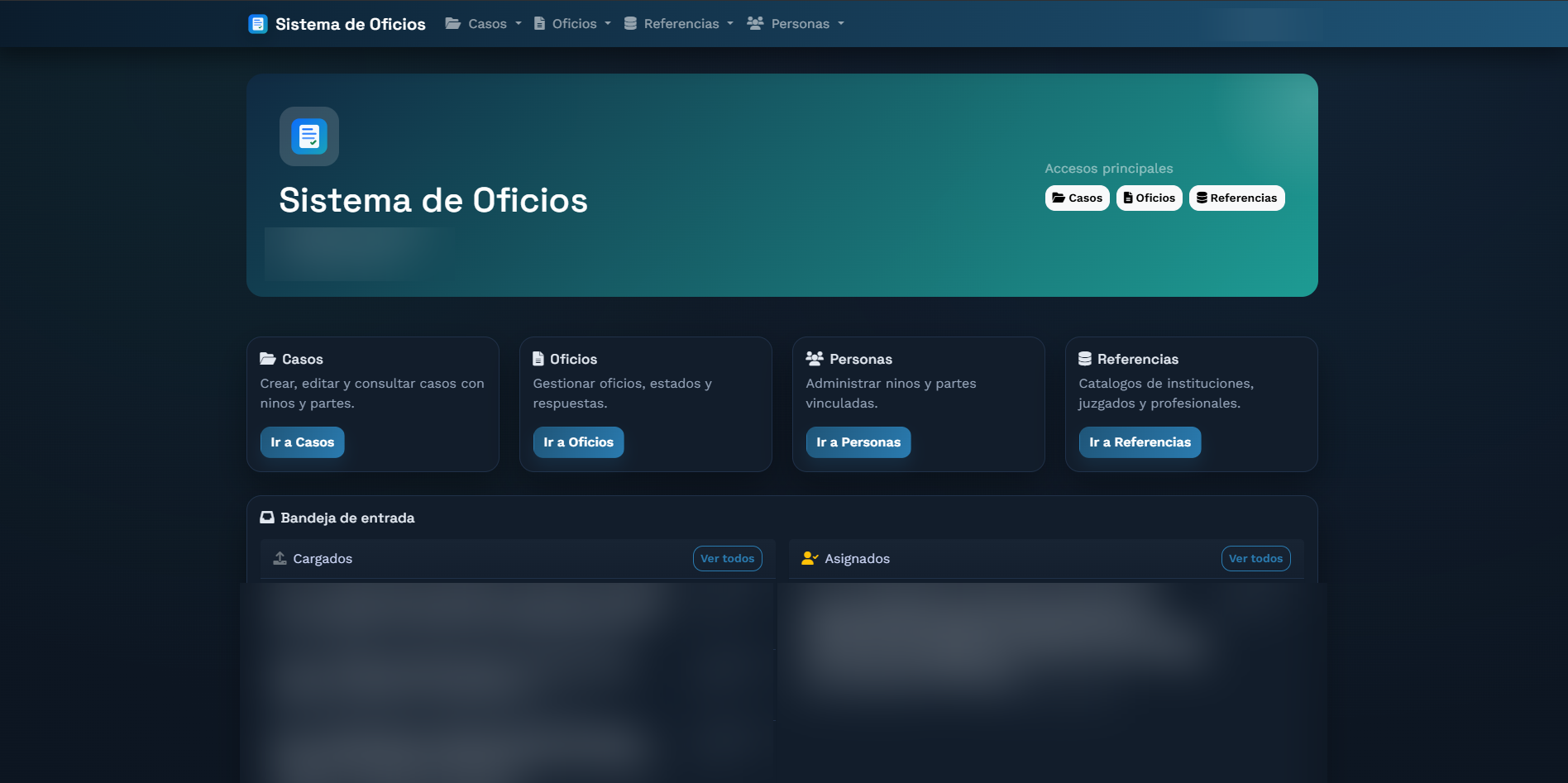Click the document icon beside Oficios in navbar
The width and height of the screenshot is (1568, 783).
click(x=539, y=23)
